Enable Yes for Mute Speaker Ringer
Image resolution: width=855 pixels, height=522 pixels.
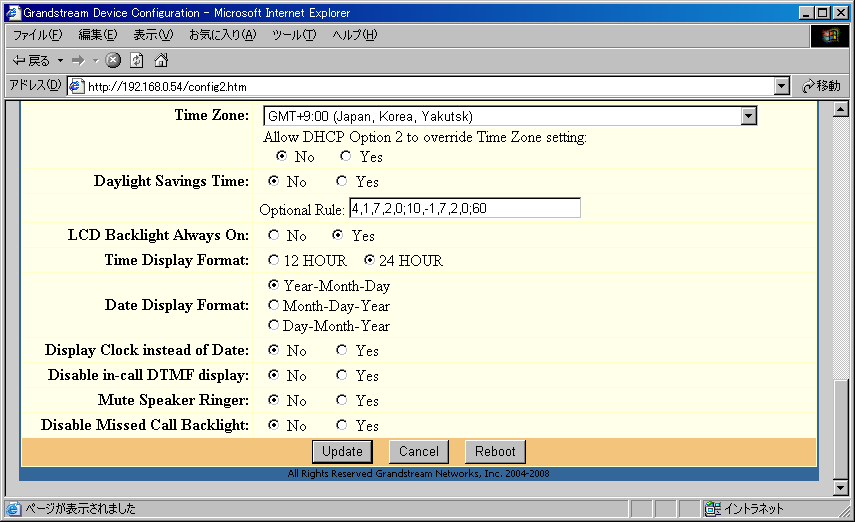tap(342, 400)
